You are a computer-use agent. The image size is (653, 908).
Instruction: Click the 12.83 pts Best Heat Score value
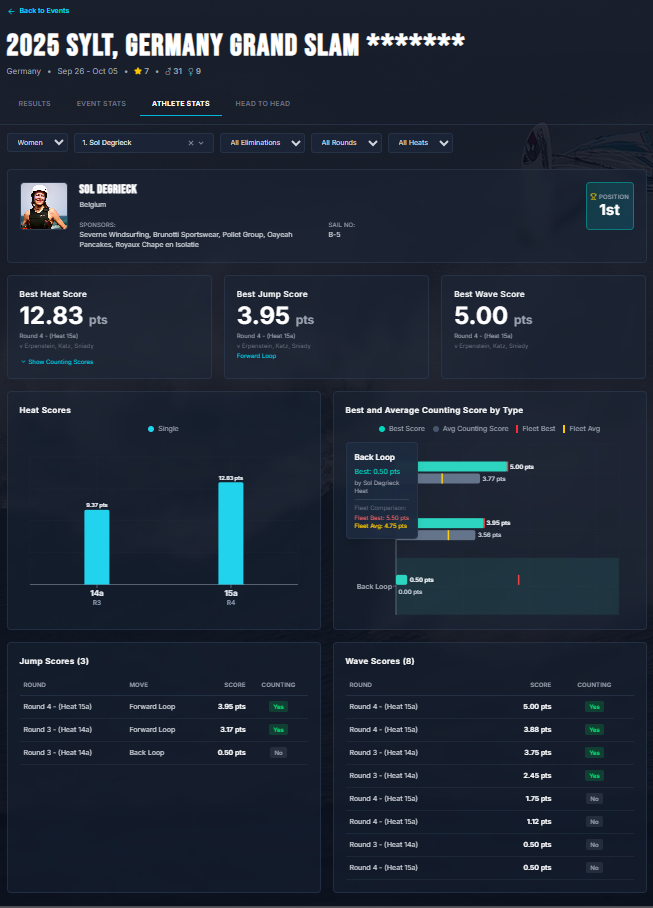[63, 316]
